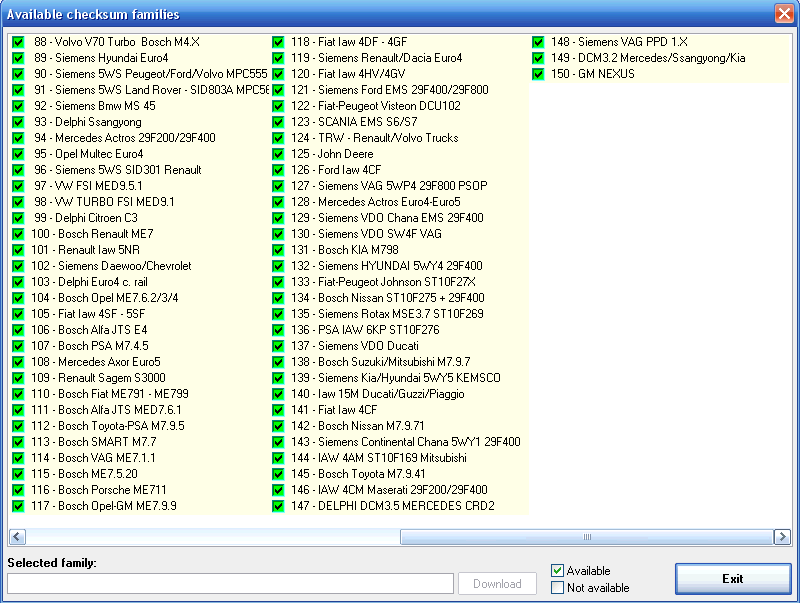The width and height of the screenshot is (800, 603).
Task: Select 145 - Bosch Toyota M7.9.41
Action: (358, 474)
